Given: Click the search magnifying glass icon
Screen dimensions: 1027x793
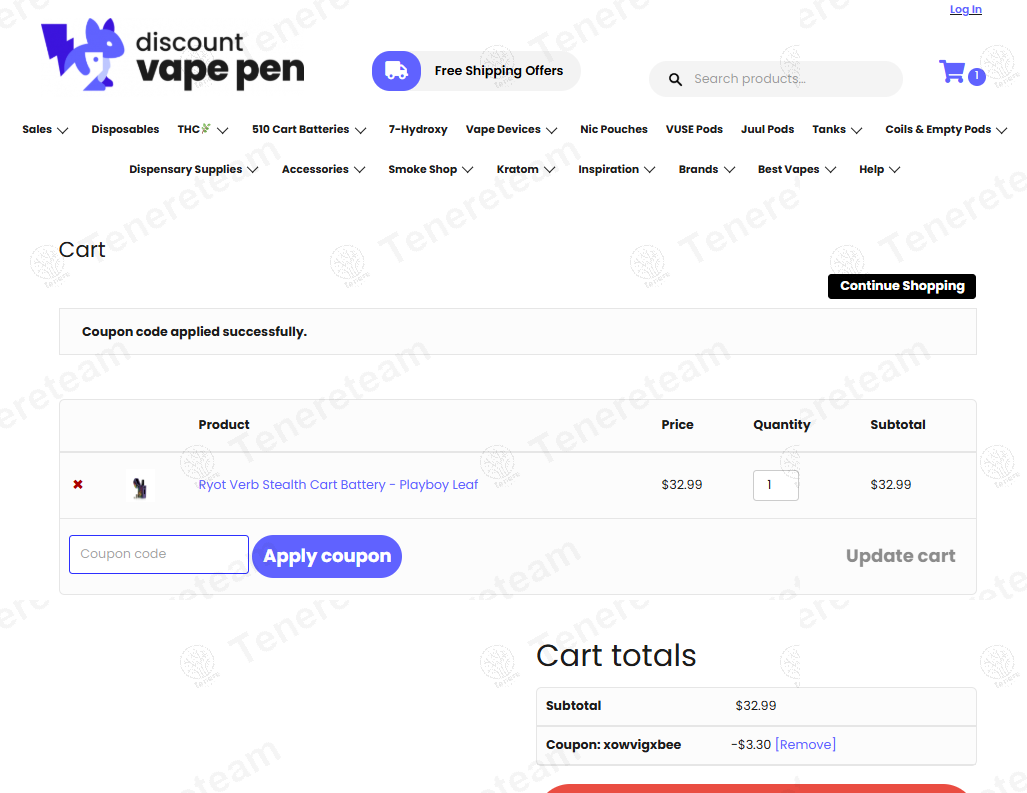Looking at the screenshot, I should click(675, 79).
